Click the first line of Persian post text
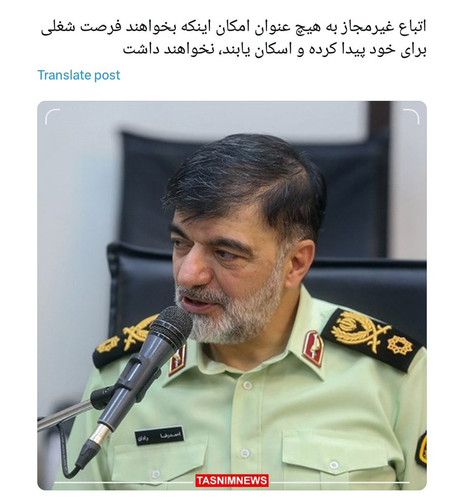Screen dimensions: 461x500 [x=233, y=27]
